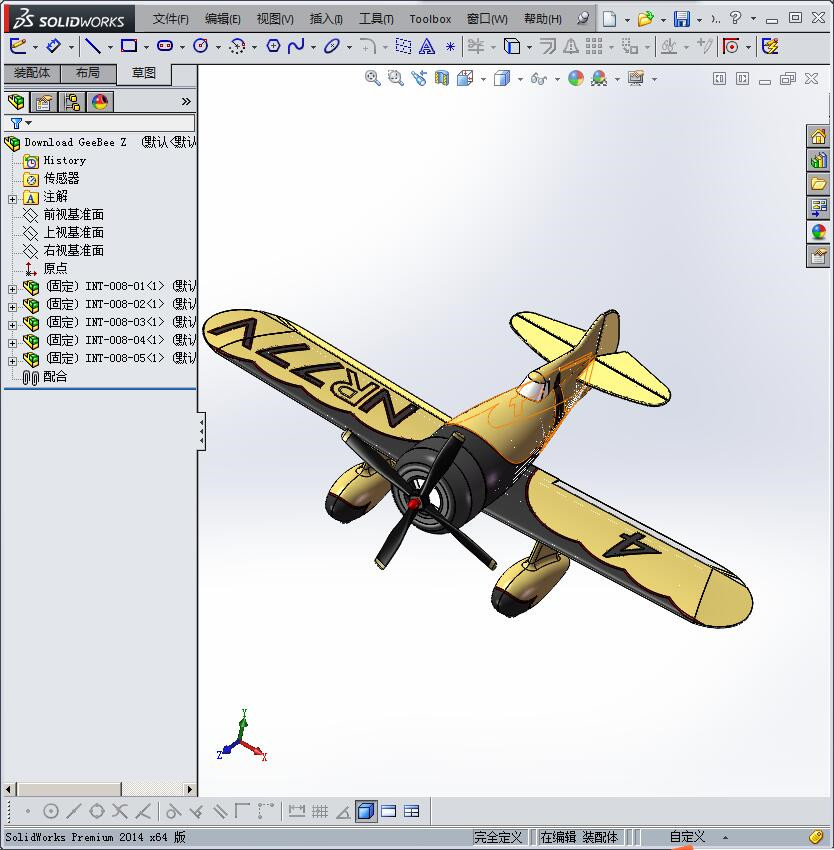Click the Previous View icon
The height and width of the screenshot is (850, 834).
(x=419, y=78)
